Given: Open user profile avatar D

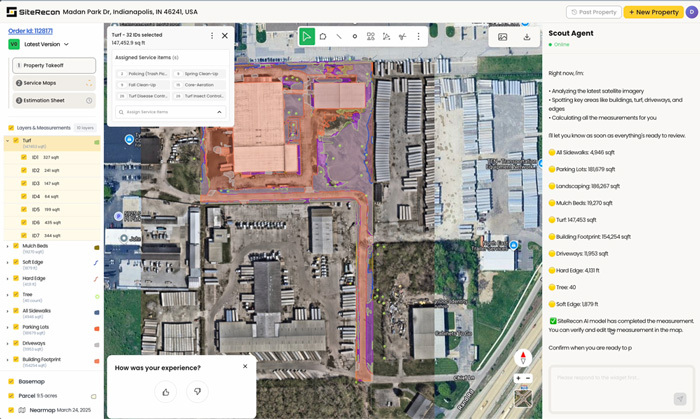Looking at the screenshot, I should pos(692,12).
